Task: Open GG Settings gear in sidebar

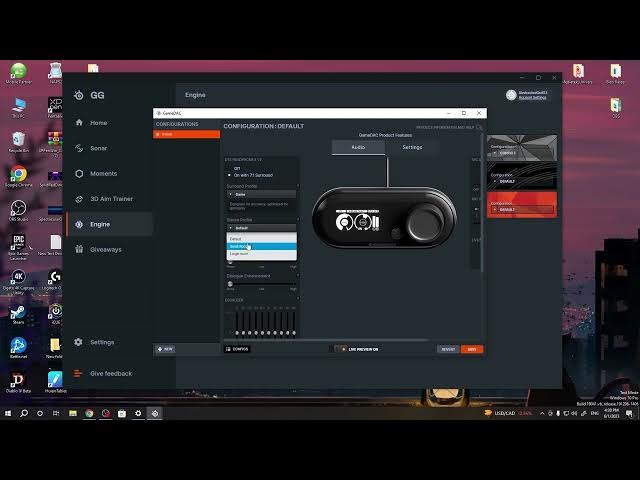Action: tap(94, 342)
